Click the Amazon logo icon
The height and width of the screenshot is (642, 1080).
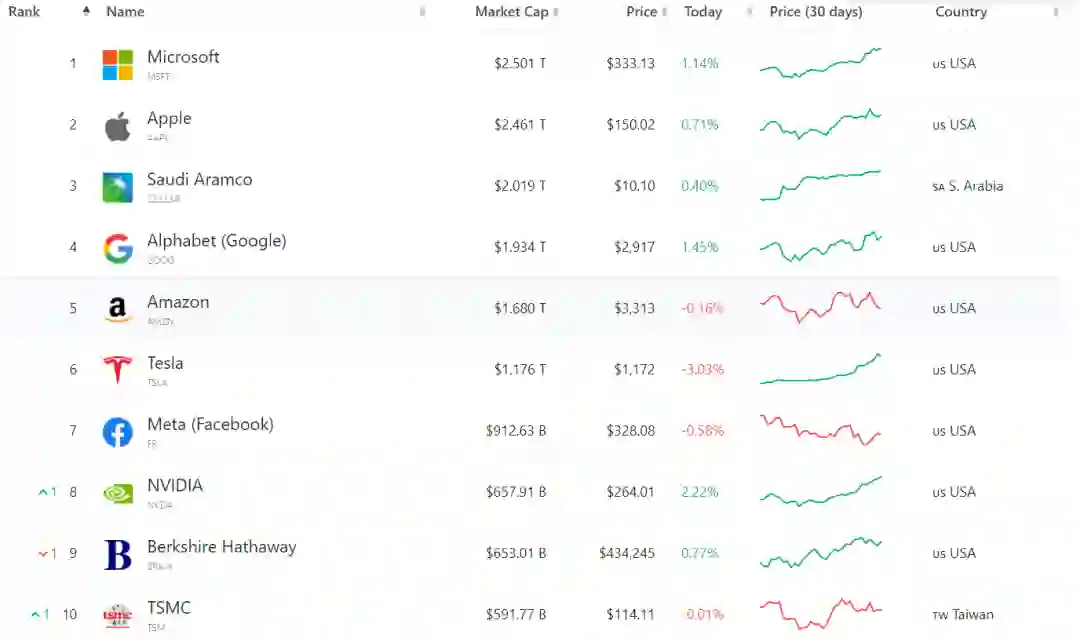tap(118, 310)
